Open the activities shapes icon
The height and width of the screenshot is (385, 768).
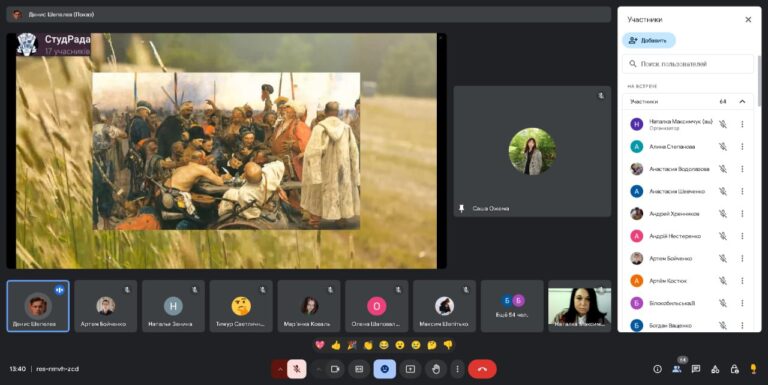tap(715, 369)
